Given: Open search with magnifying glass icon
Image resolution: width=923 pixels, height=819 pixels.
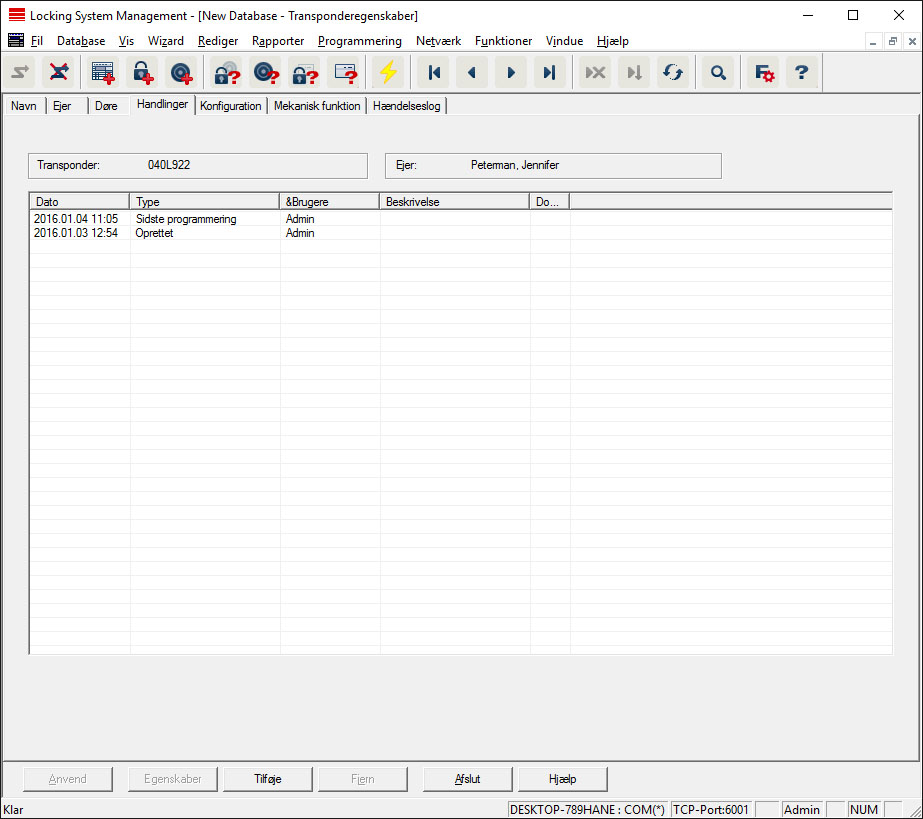Looking at the screenshot, I should pyautogui.click(x=718, y=72).
